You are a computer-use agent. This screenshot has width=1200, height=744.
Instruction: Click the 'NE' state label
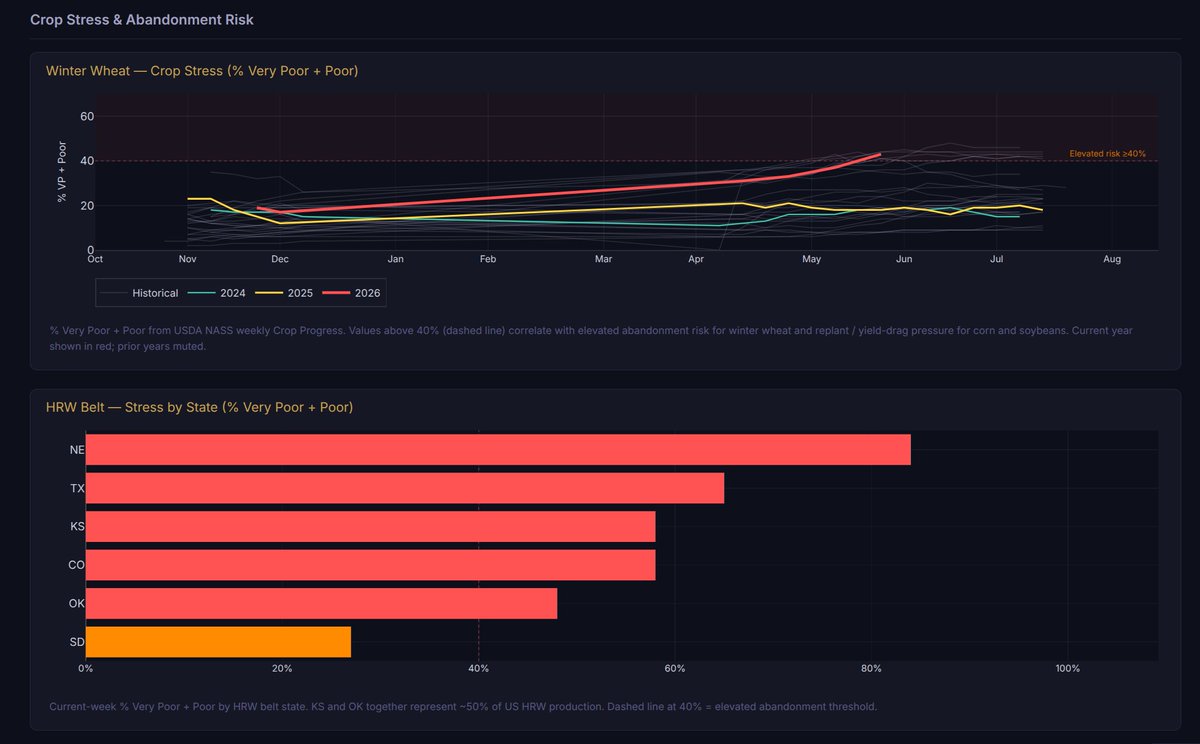(77, 450)
